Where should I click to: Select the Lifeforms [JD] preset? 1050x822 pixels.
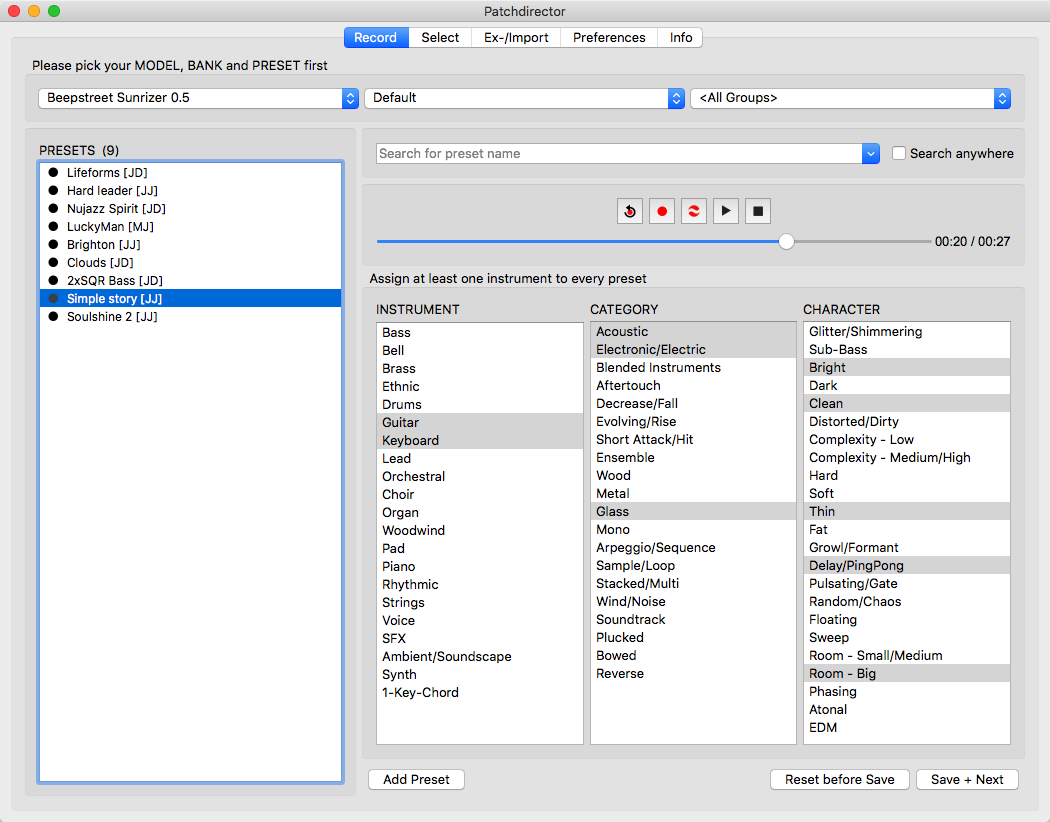(191, 173)
